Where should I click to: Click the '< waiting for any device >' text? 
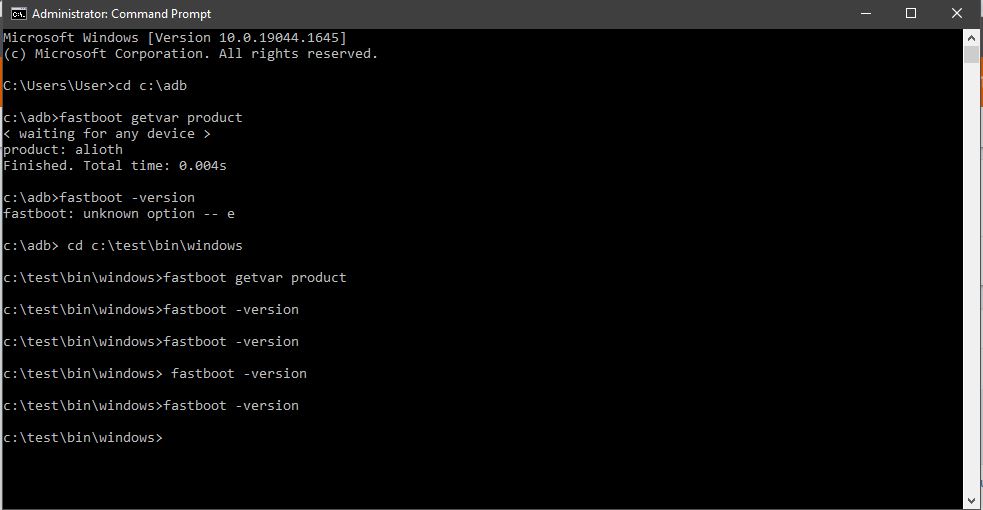[107, 133]
